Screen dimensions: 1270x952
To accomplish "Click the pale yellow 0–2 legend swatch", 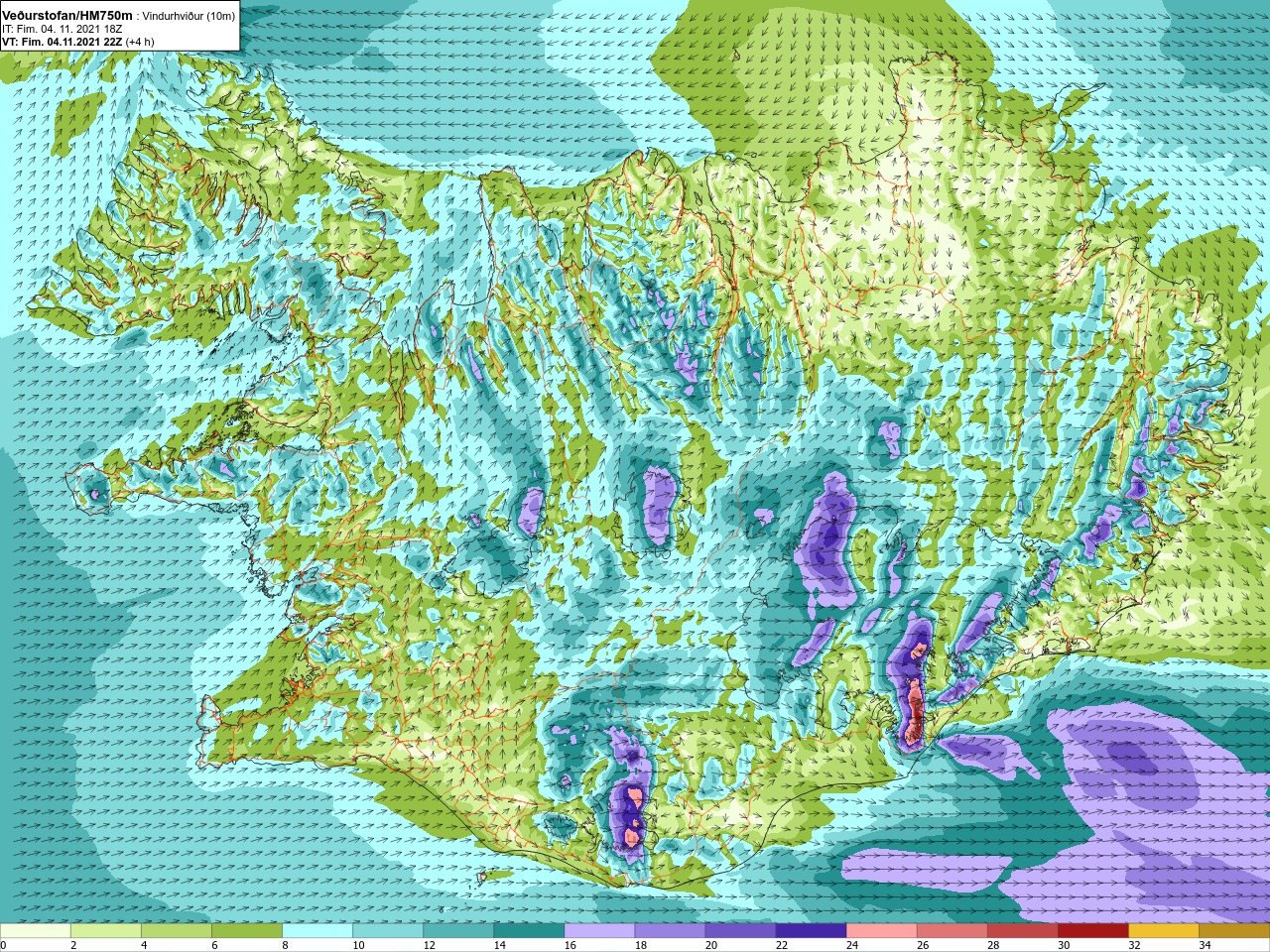I will tap(36, 931).
